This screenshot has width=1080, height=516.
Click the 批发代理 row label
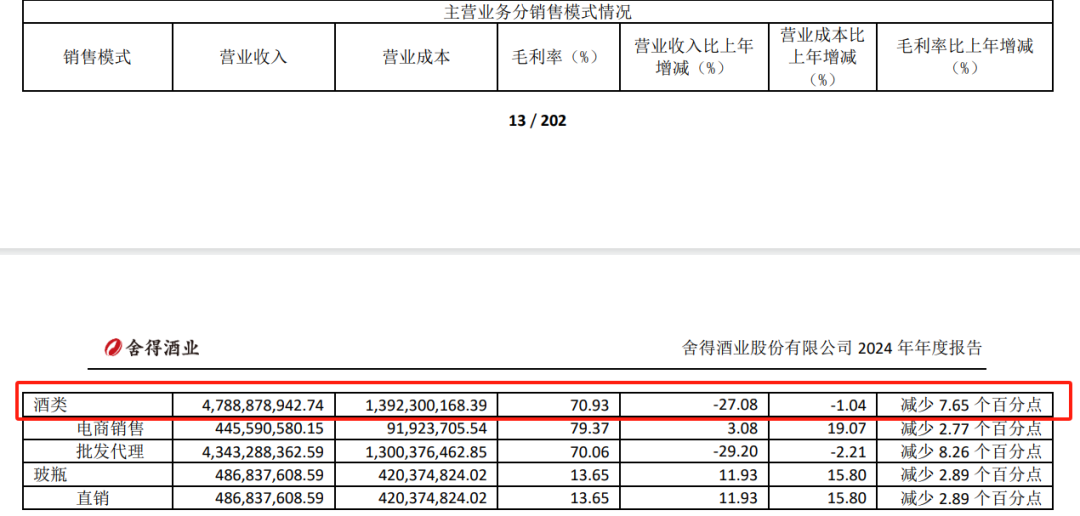(110, 452)
